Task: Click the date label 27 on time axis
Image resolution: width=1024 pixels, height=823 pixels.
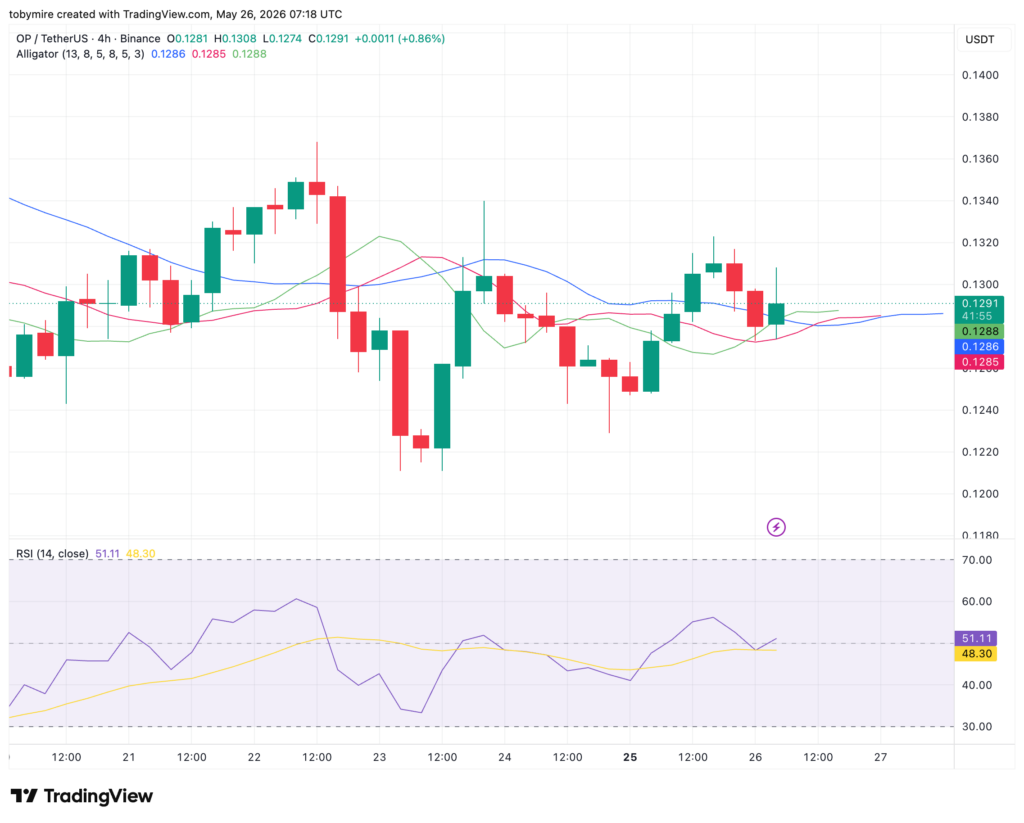Action: (880, 757)
